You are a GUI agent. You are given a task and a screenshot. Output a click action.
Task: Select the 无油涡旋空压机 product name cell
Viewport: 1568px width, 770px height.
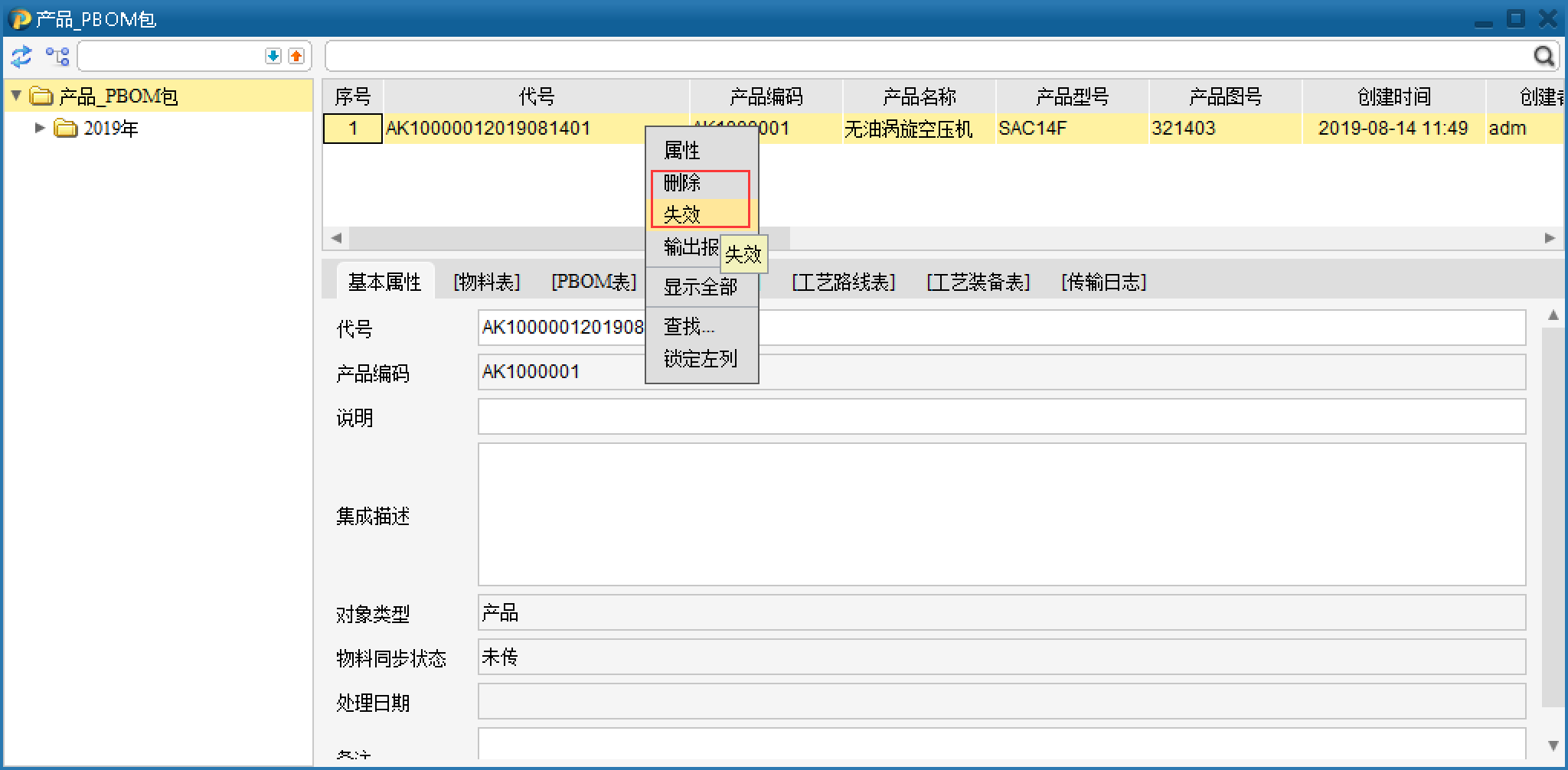pyautogui.click(x=920, y=129)
